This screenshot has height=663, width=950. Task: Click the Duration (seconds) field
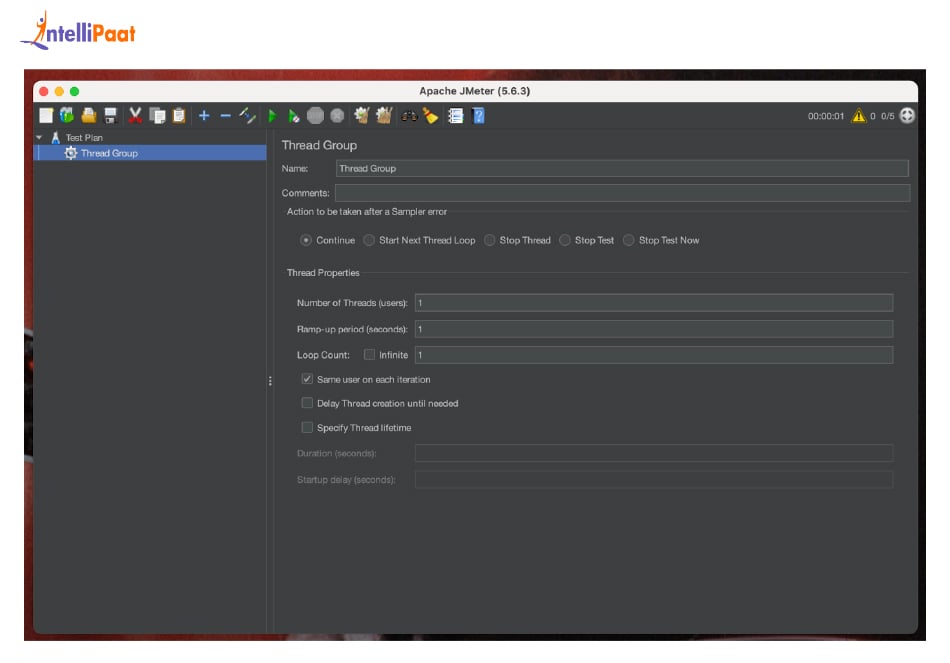(x=654, y=453)
